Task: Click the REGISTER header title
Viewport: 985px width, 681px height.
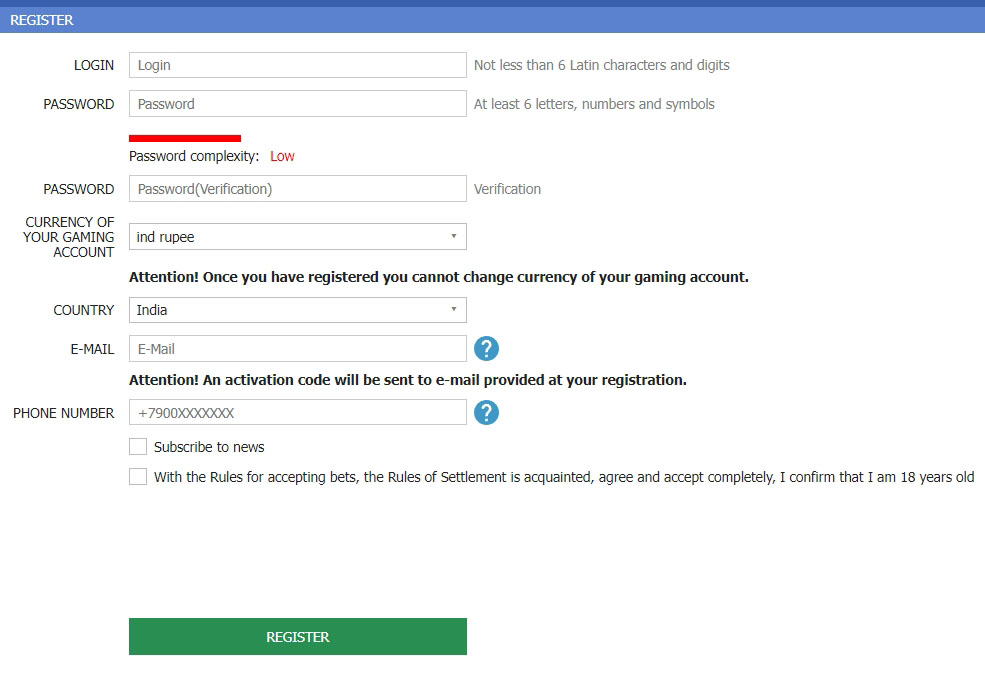Action: pos(41,20)
